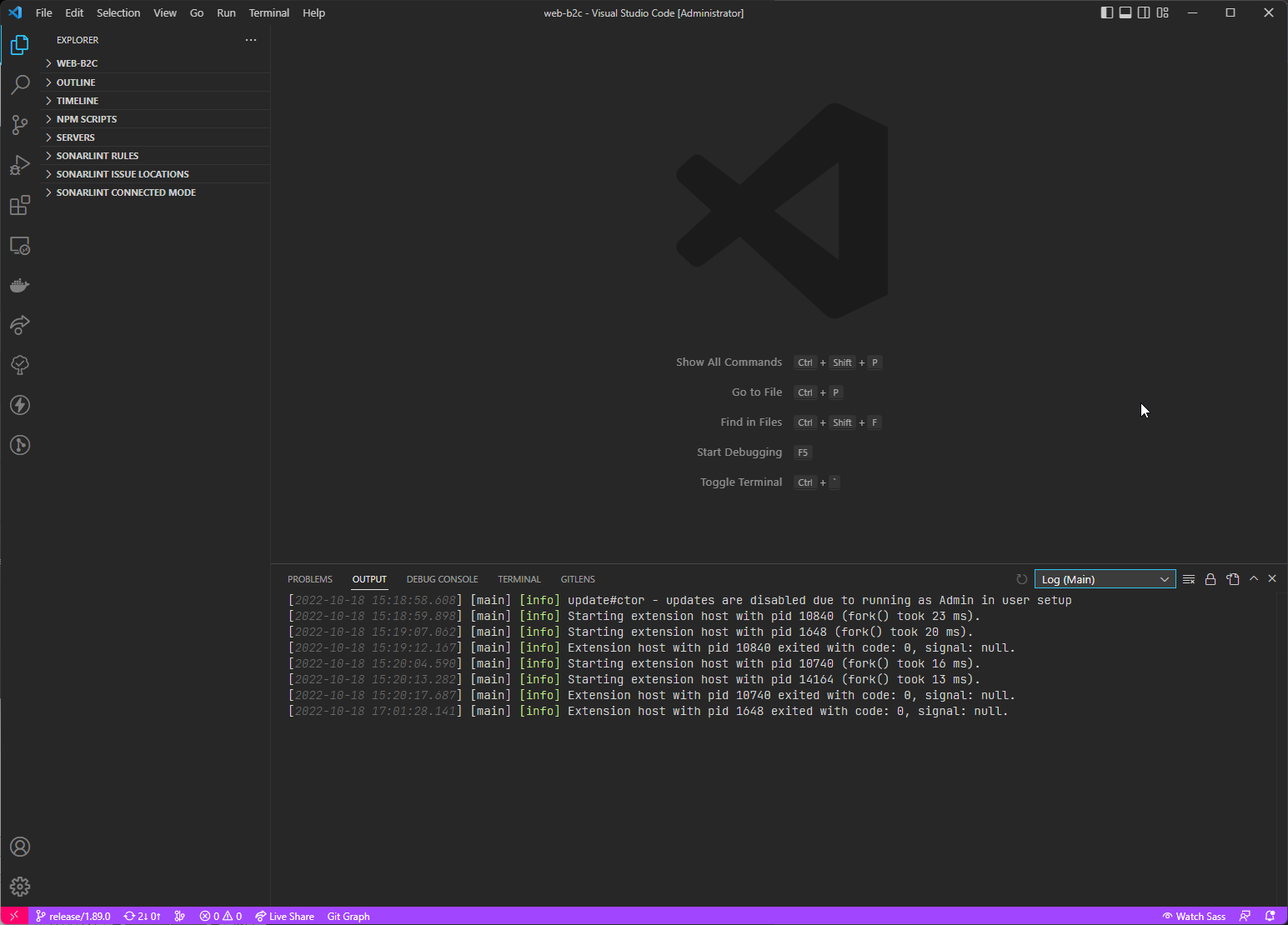The width and height of the screenshot is (1288, 925).
Task: Expand the NPM SCRIPTS section
Action: pos(86,118)
